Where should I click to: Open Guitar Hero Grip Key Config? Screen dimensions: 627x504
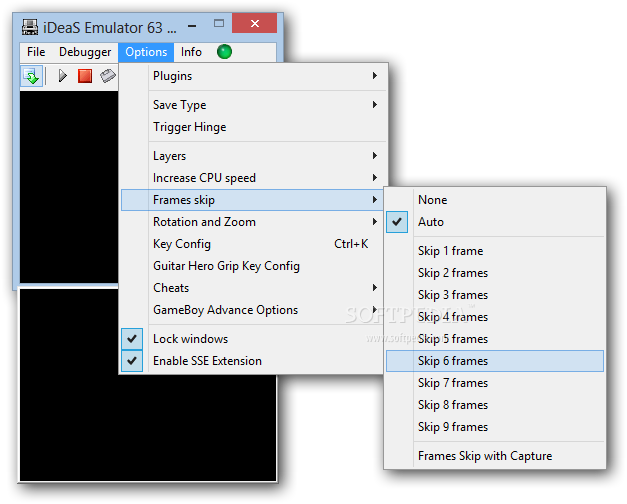(253, 266)
